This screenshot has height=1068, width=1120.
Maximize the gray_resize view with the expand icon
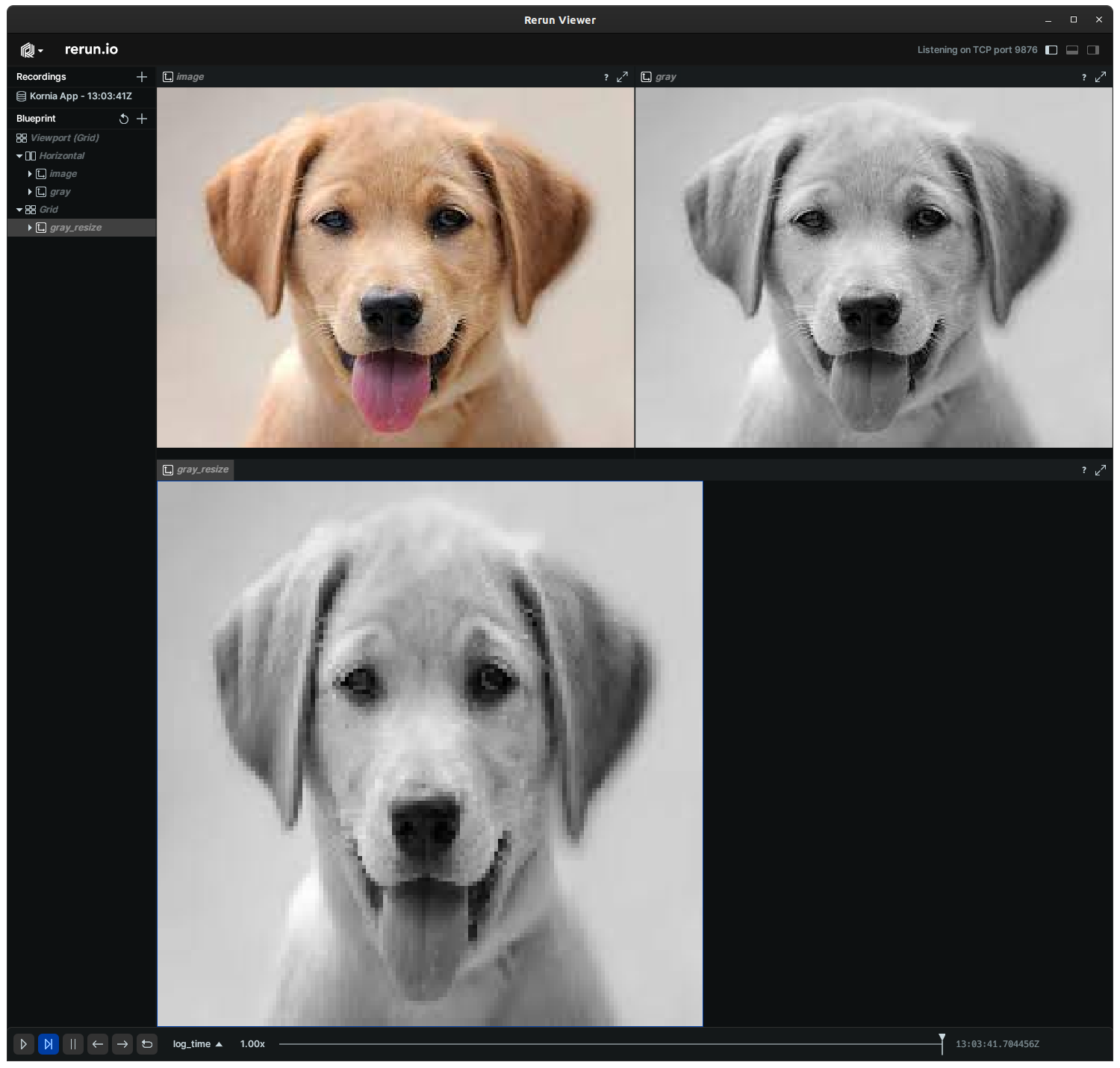point(1101,469)
